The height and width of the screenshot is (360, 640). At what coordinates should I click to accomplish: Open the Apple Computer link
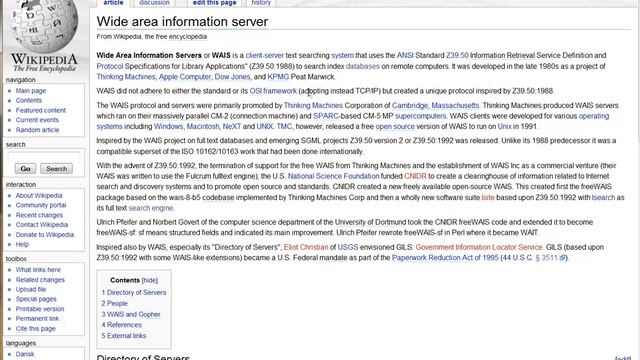[x=184, y=77]
